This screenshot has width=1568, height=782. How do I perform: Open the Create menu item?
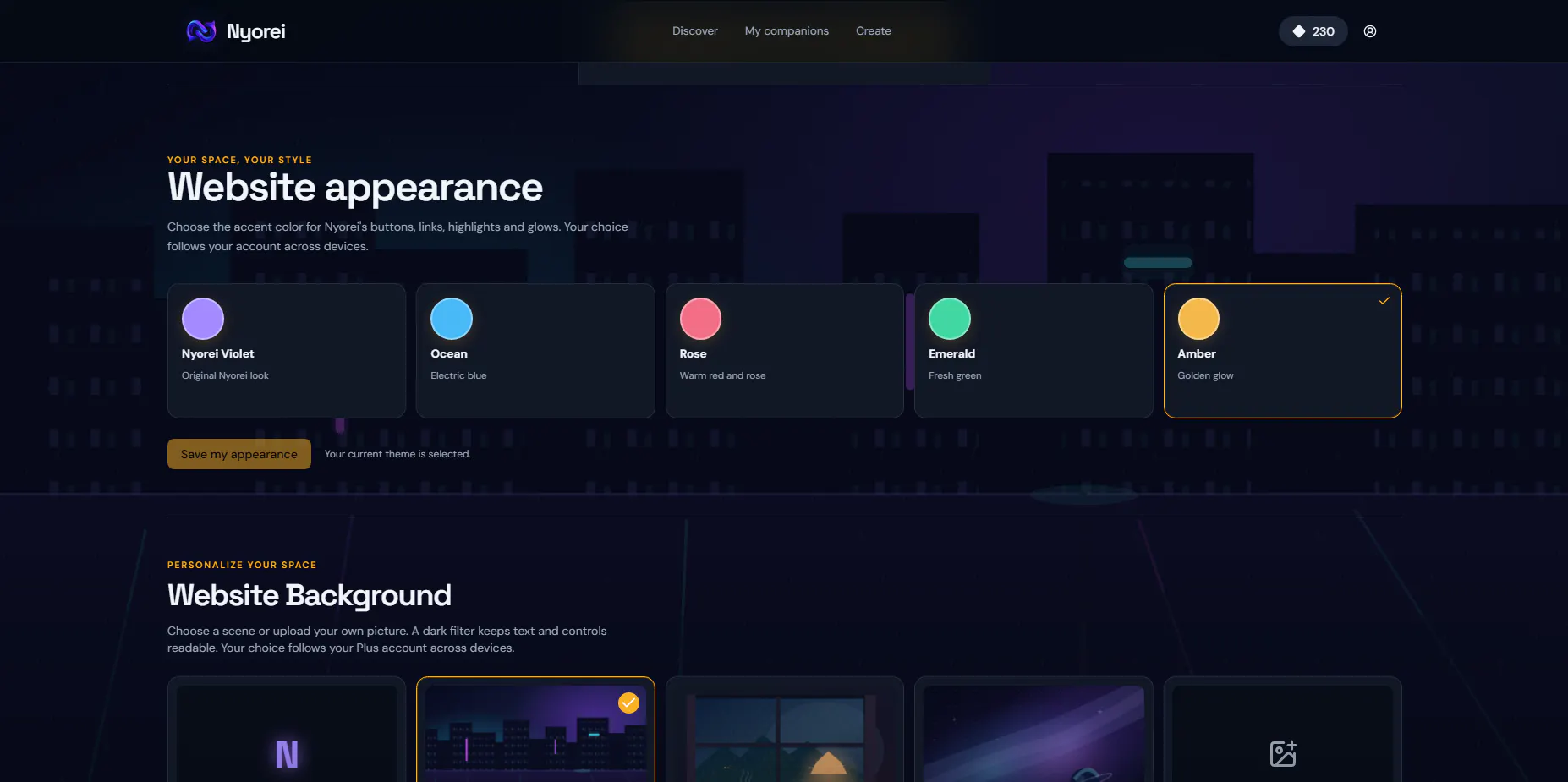point(874,31)
